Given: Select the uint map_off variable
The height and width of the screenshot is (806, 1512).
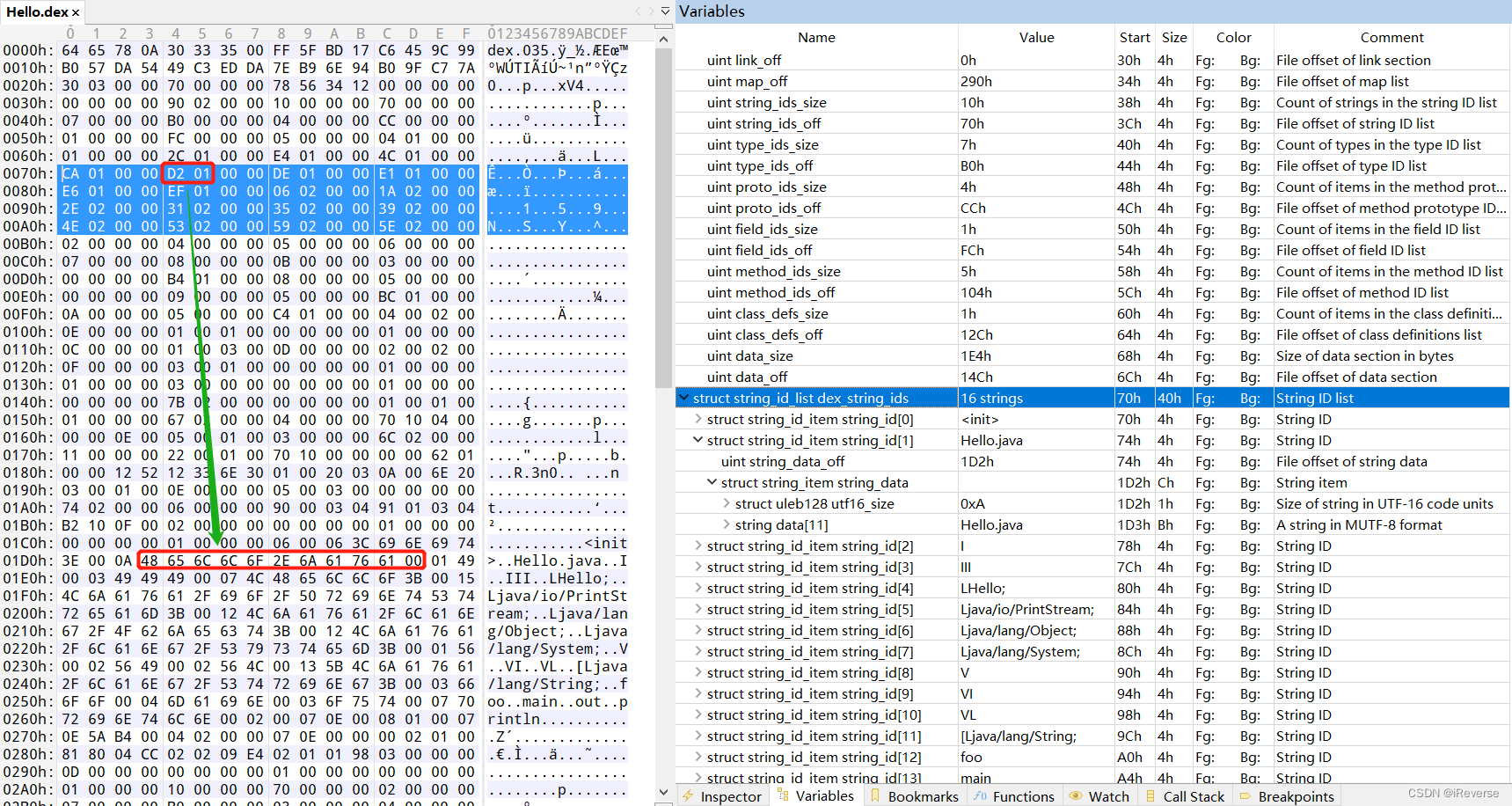Looking at the screenshot, I should [1092, 81].
